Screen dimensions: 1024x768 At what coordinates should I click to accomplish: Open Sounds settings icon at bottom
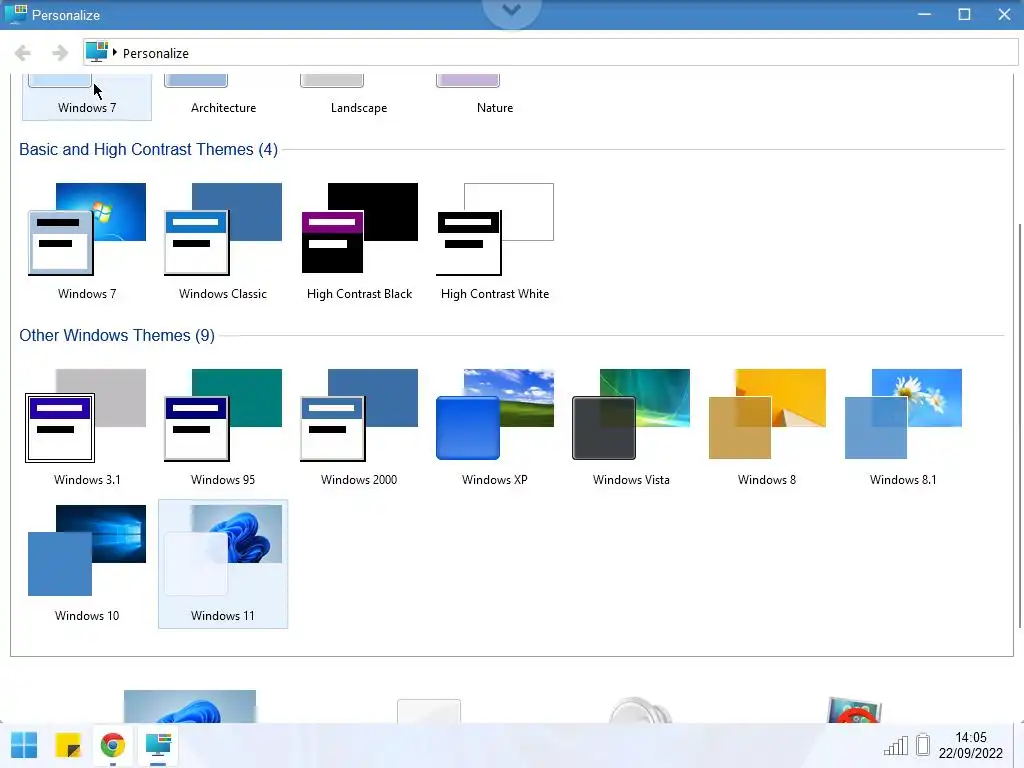click(x=640, y=710)
